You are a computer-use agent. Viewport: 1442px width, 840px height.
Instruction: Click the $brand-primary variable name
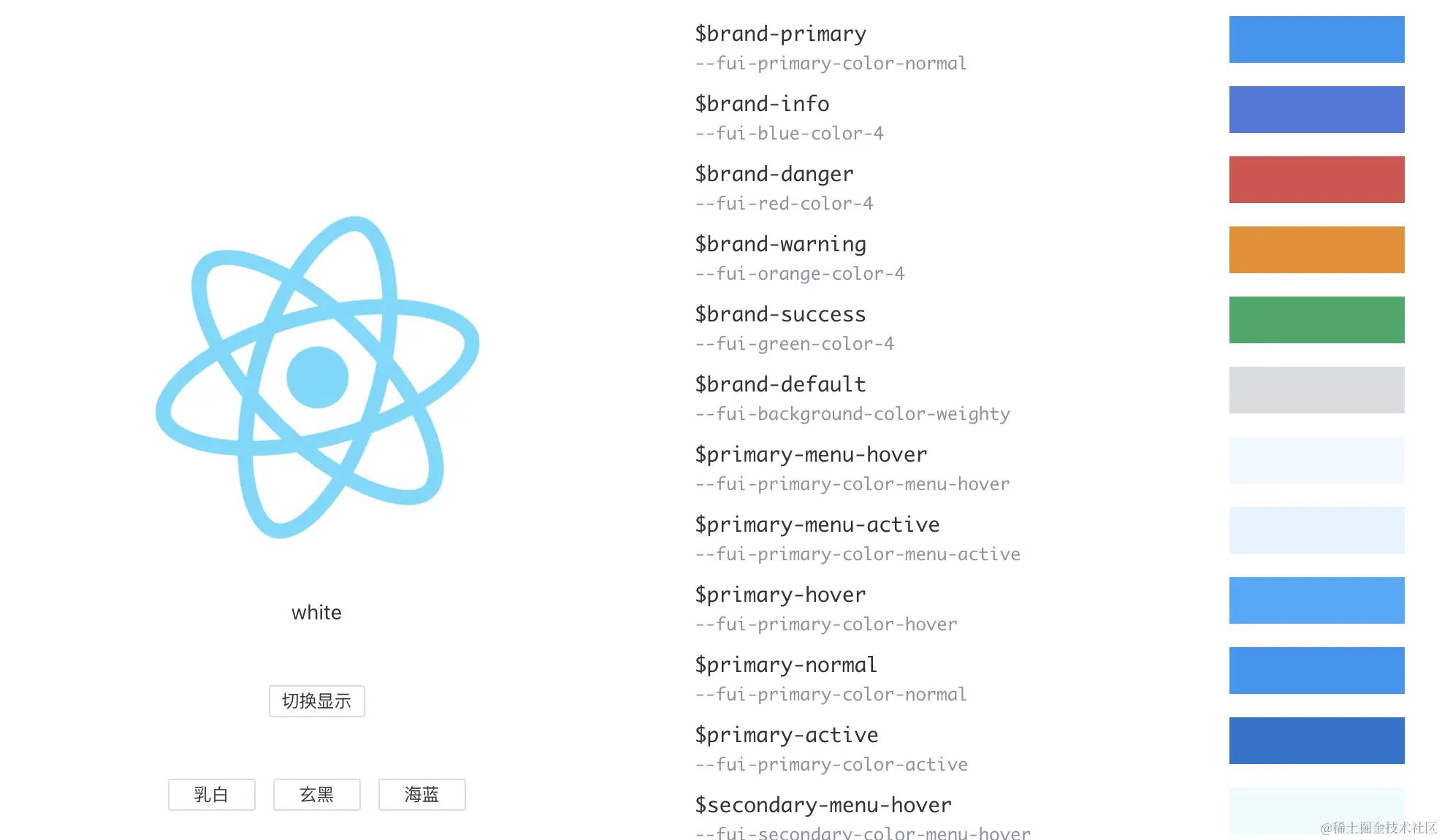tap(780, 34)
